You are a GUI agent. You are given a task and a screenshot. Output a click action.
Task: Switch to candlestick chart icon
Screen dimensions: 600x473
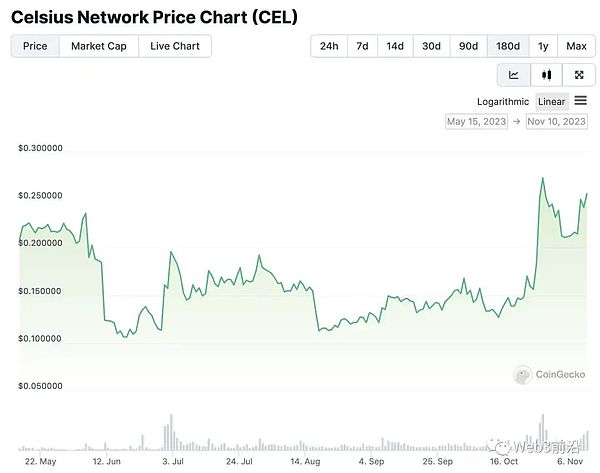546,75
